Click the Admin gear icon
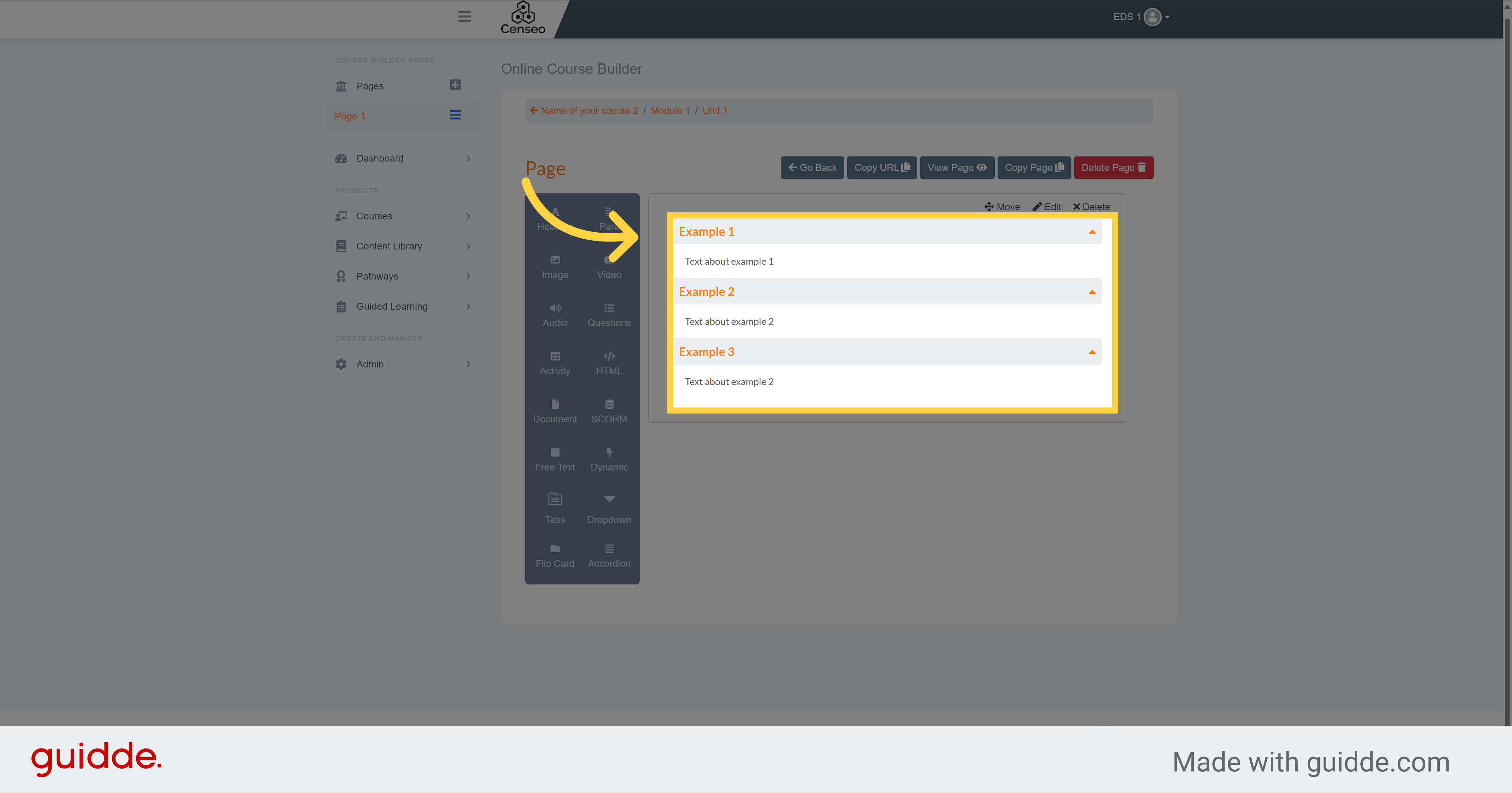Image resolution: width=1512 pixels, height=793 pixels. tap(341, 364)
